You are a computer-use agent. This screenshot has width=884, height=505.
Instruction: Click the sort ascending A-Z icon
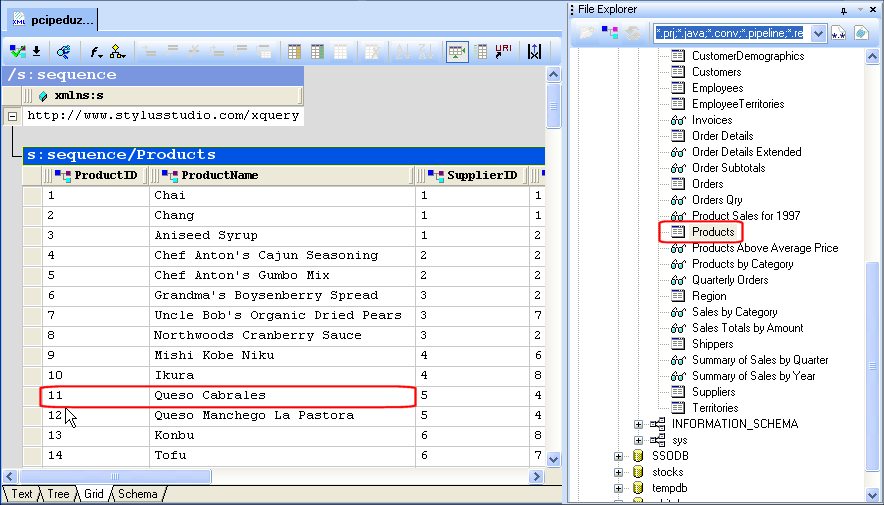pyautogui.click(x=403, y=52)
